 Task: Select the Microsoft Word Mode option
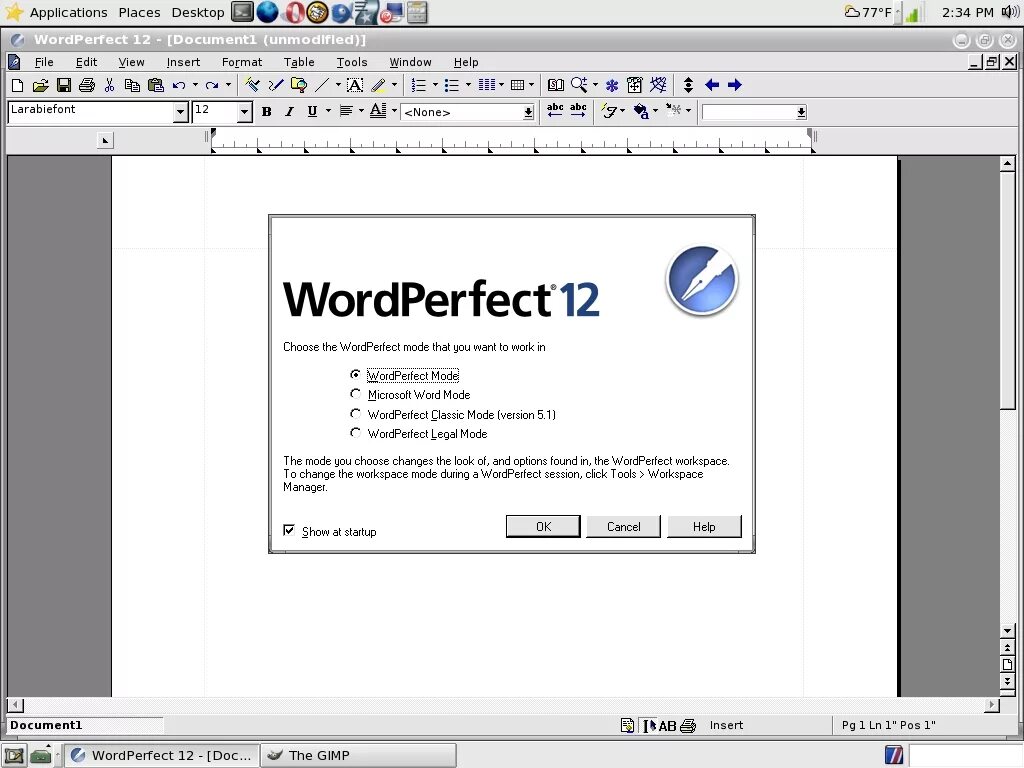coord(355,394)
